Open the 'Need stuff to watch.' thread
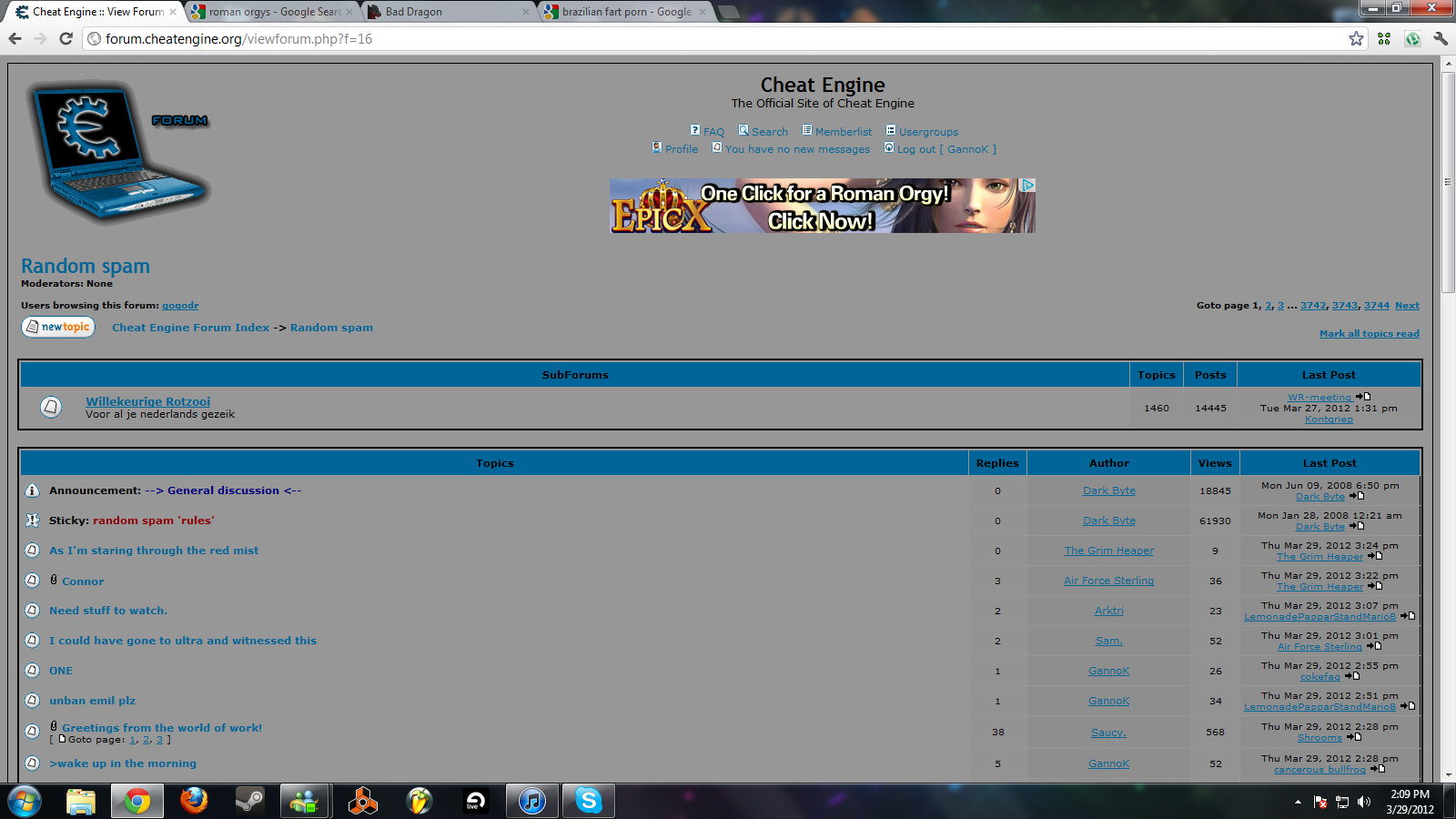 point(108,611)
